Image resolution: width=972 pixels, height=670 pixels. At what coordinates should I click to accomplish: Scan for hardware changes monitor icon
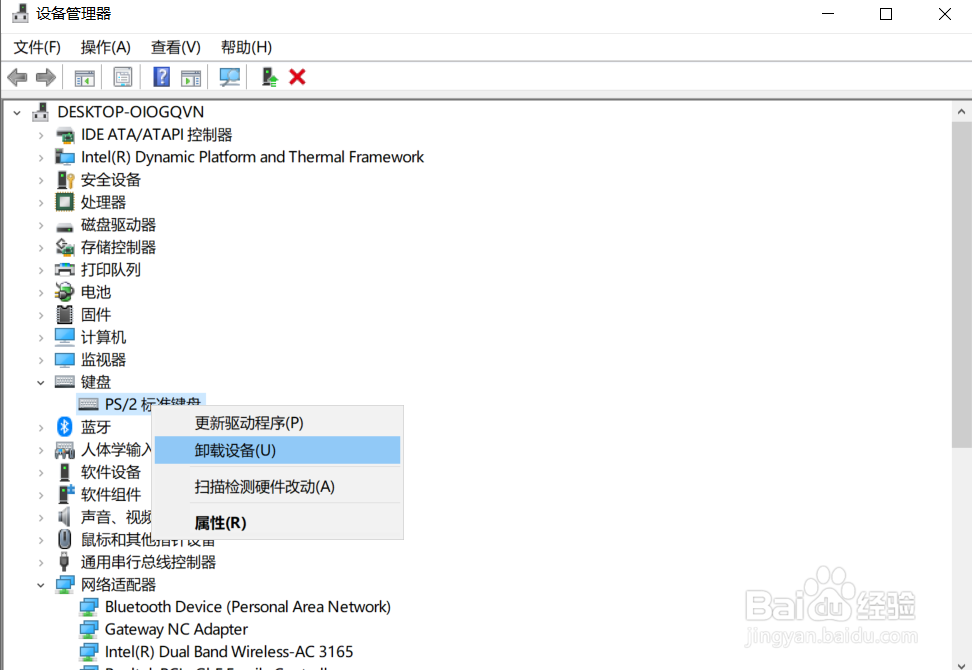click(229, 77)
